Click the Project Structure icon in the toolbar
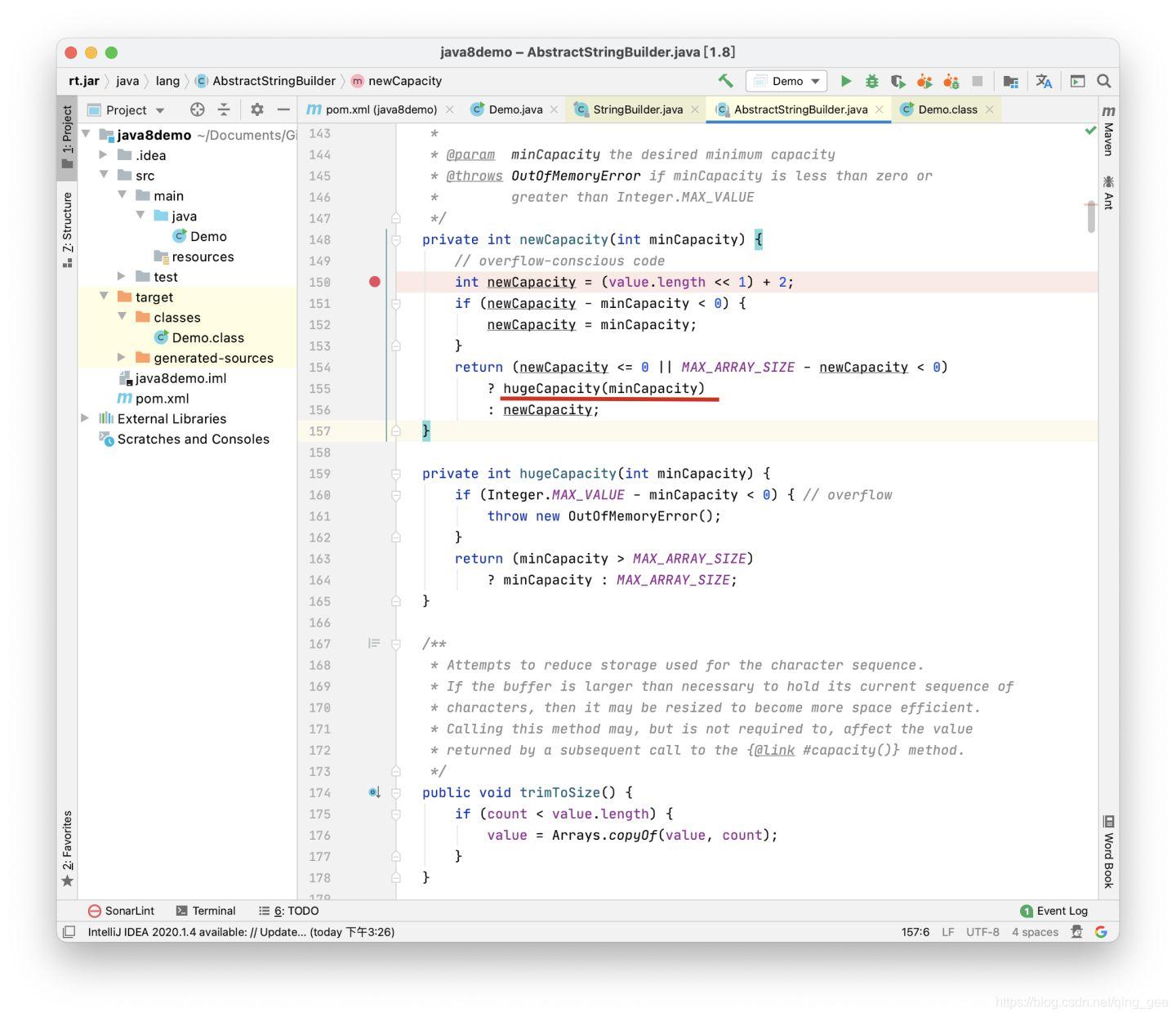Viewport: 1176px width, 1017px height. 1010,81
